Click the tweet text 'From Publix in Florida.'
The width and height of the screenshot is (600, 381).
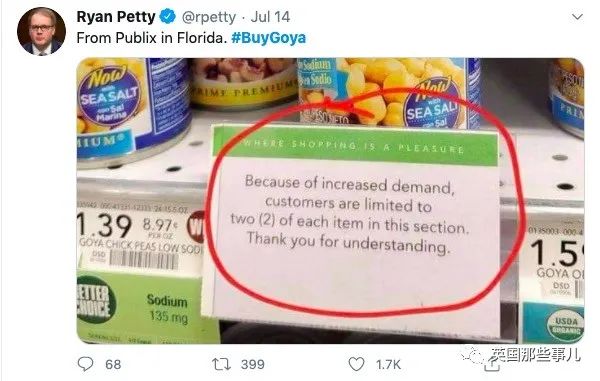point(152,38)
